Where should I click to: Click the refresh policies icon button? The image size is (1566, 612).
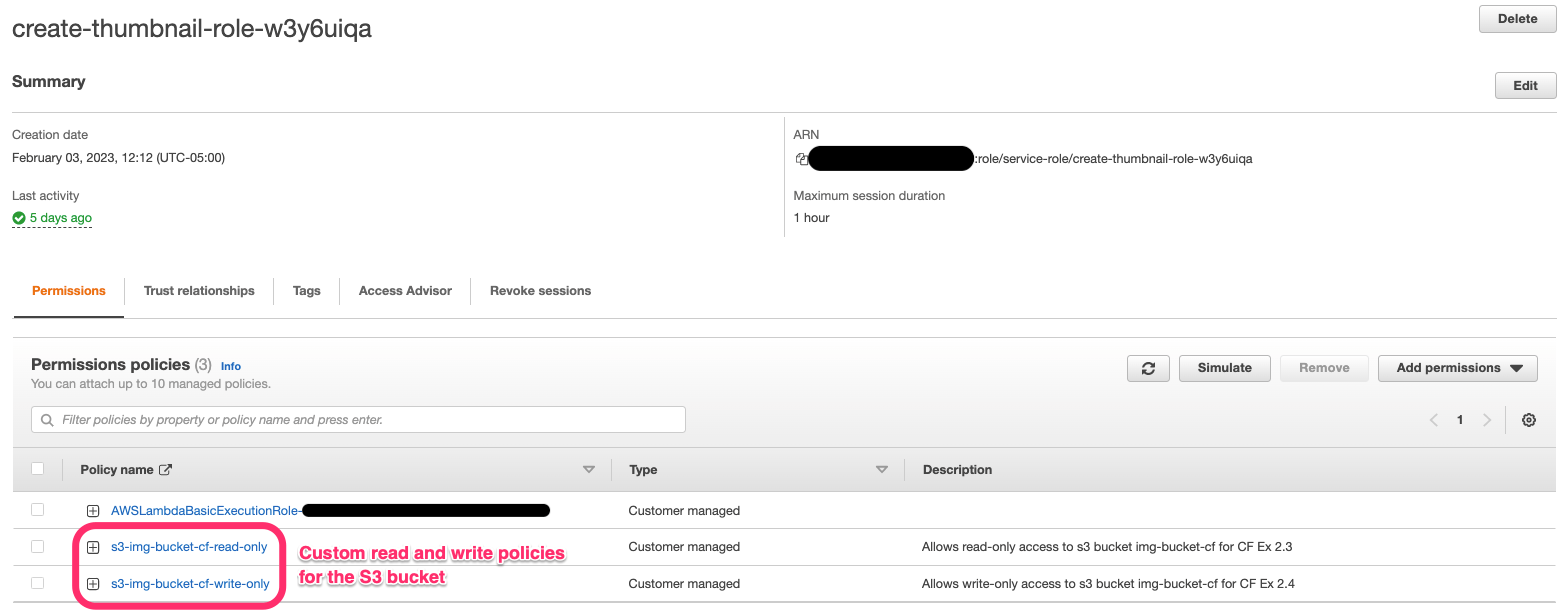tap(1148, 368)
